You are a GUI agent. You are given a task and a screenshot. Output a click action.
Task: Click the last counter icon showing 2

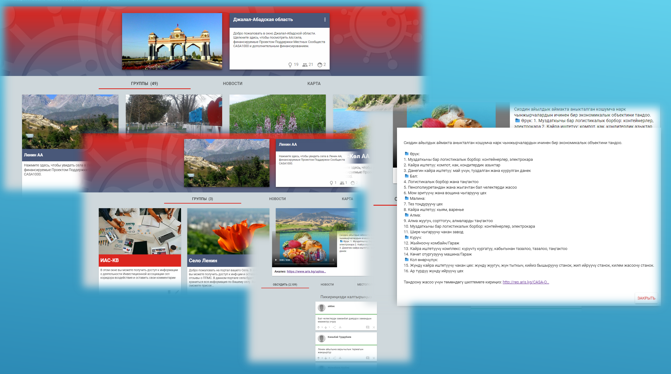click(320, 65)
